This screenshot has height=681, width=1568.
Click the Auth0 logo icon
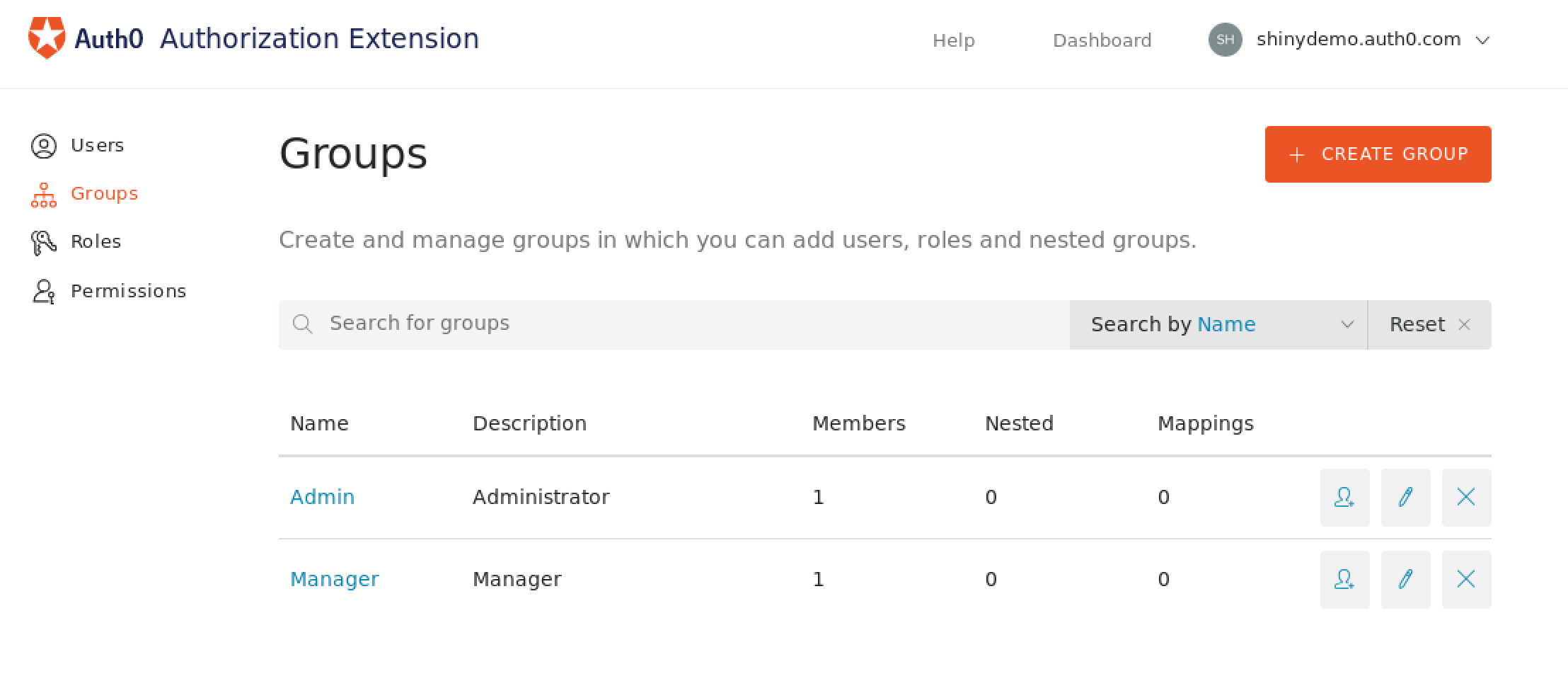coord(47,38)
